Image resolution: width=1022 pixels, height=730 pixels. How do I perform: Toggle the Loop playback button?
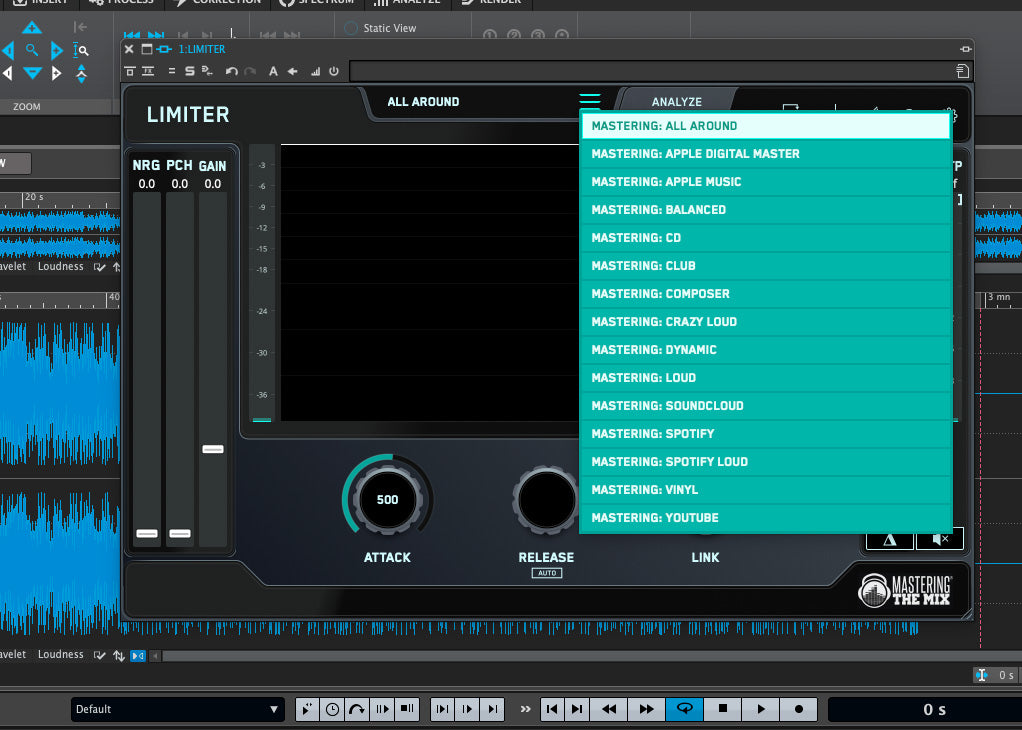click(684, 708)
